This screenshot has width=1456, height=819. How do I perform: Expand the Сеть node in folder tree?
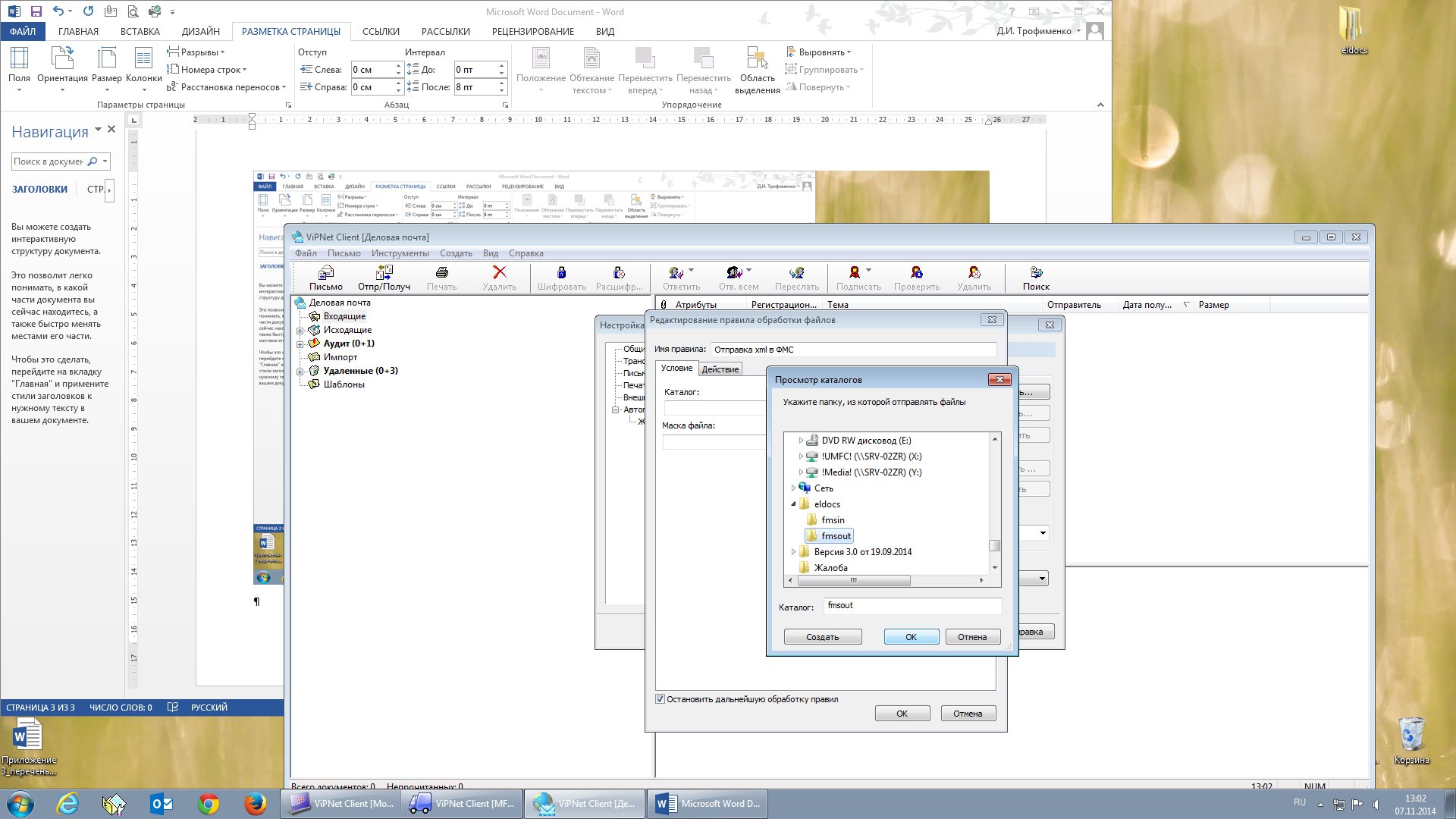click(793, 488)
